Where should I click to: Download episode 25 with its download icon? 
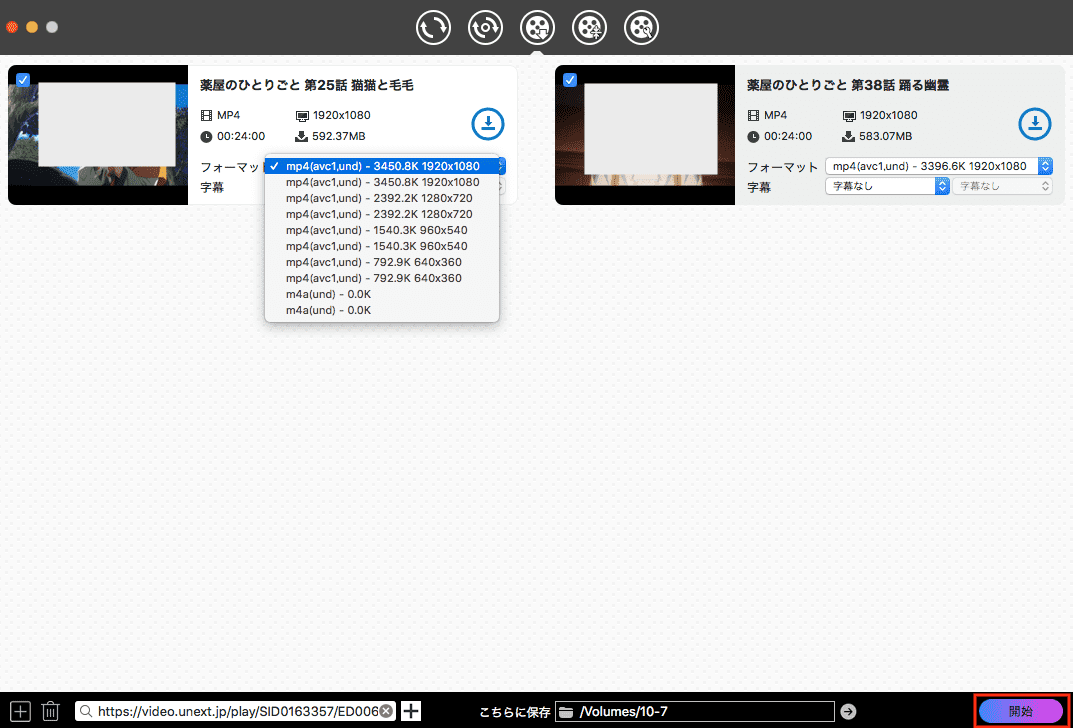coord(487,124)
